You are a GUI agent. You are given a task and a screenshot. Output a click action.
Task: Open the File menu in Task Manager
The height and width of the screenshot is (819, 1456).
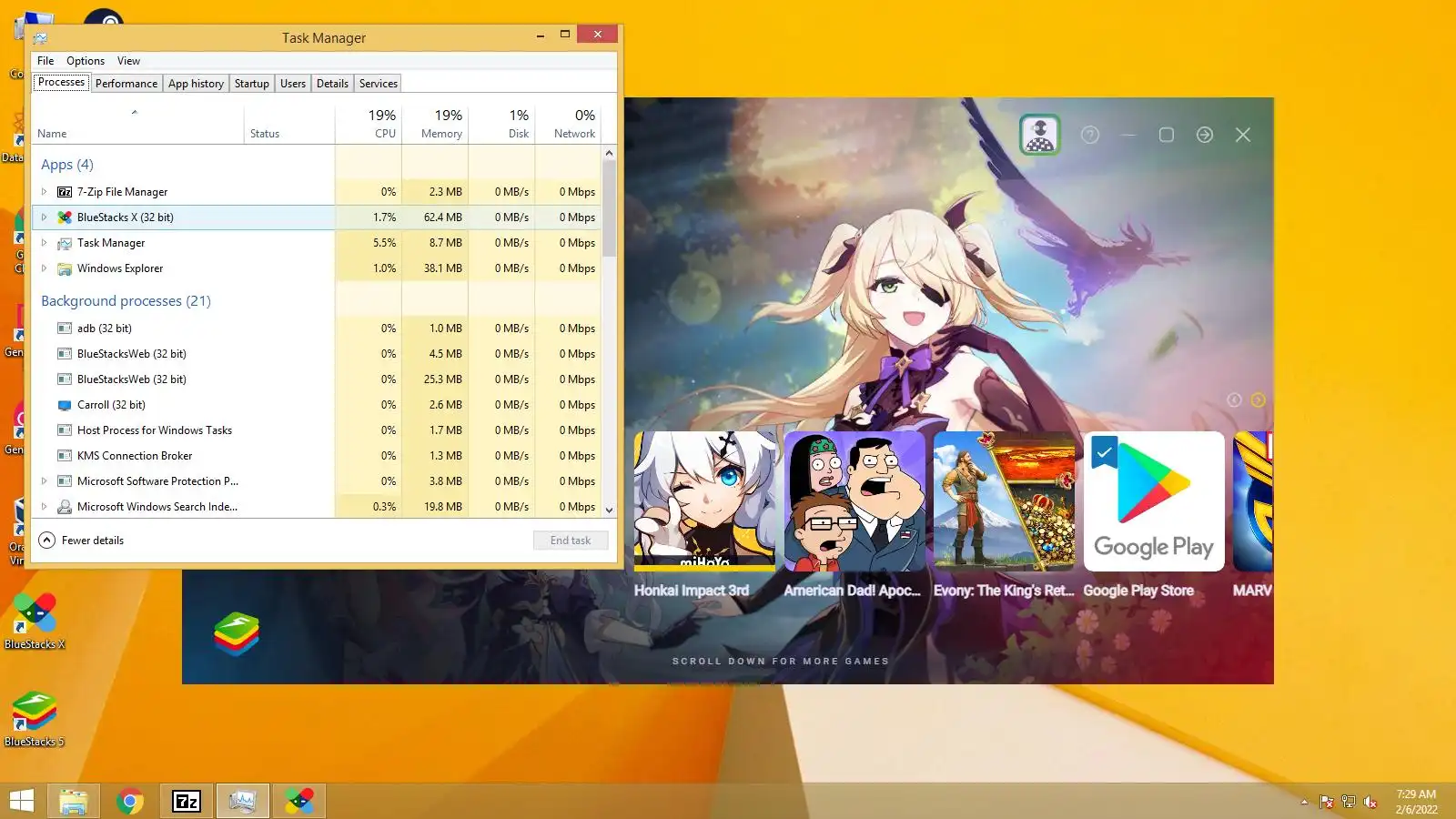pyautogui.click(x=45, y=61)
